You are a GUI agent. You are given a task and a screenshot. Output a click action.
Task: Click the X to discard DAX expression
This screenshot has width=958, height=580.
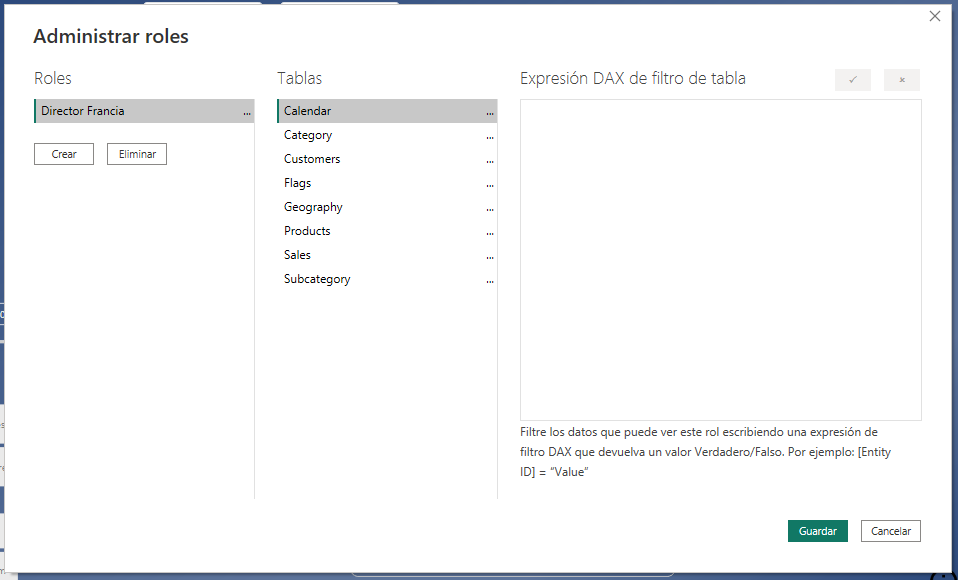pyautogui.click(x=901, y=80)
